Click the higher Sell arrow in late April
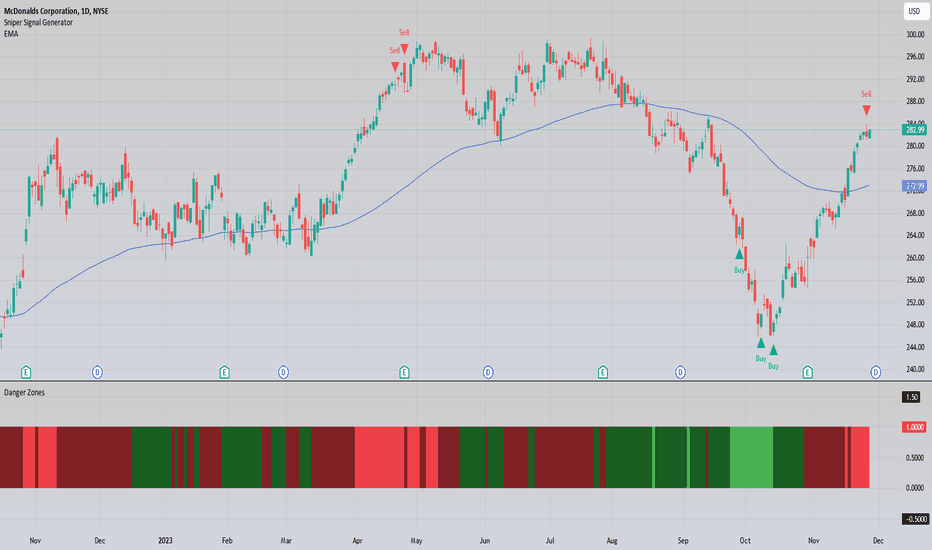The image size is (932, 550). [x=404, y=48]
